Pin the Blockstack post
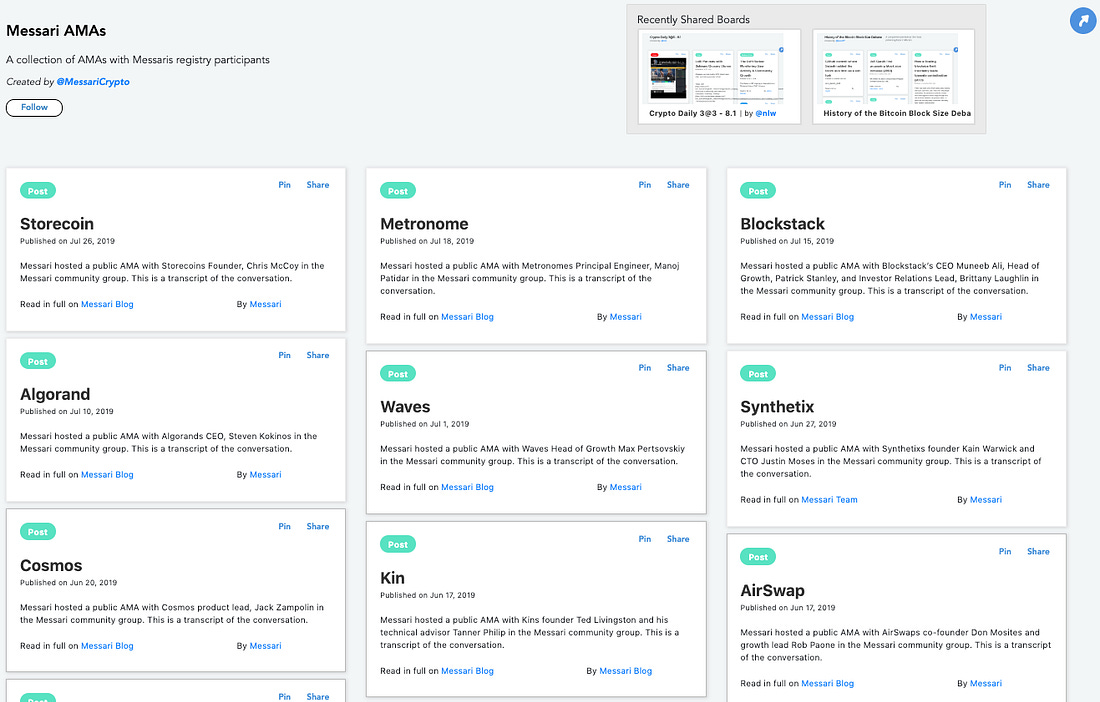Image resolution: width=1100 pixels, height=702 pixels. coord(1005,185)
